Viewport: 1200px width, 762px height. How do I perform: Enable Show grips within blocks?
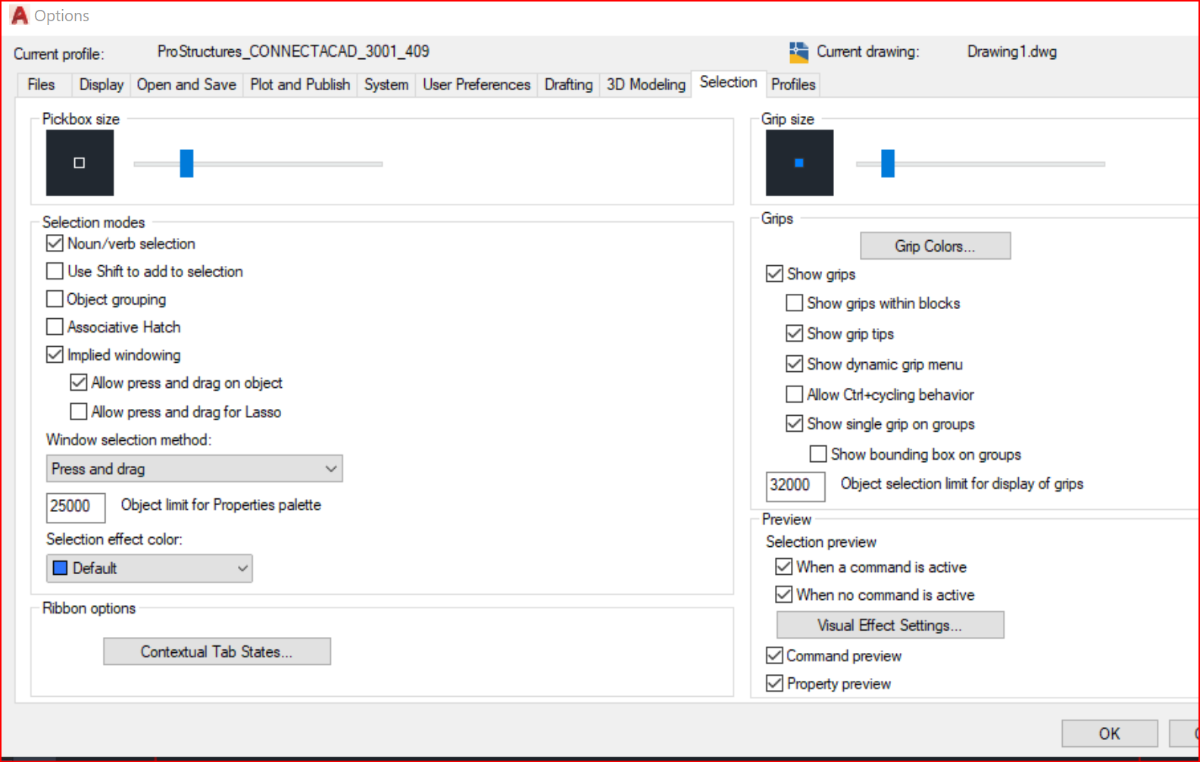(x=795, y=303)
